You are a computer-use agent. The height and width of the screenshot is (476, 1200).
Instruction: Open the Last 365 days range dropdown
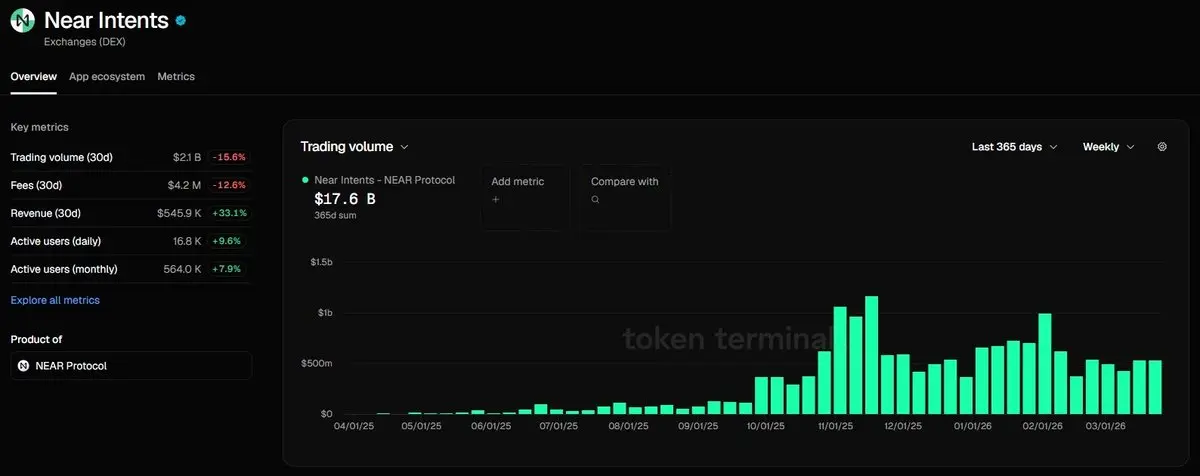(1015, 147)
